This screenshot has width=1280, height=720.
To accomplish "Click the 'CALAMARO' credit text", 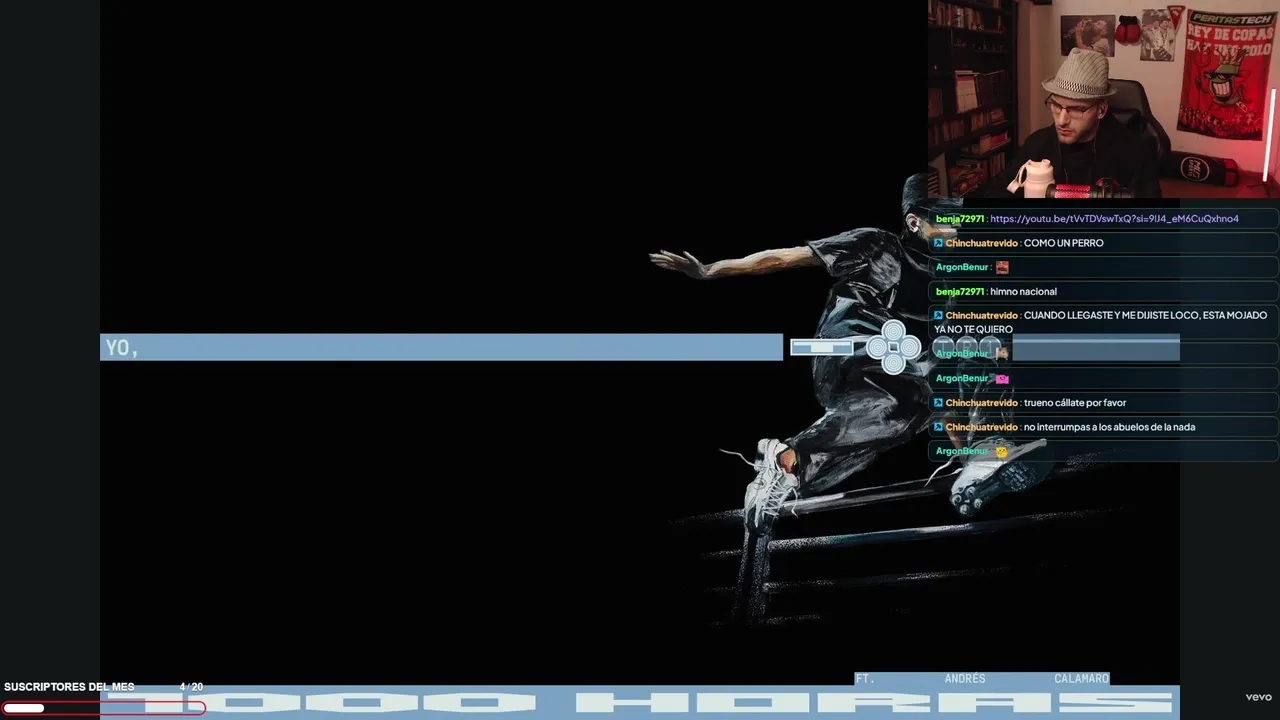I will [1081, 679].
